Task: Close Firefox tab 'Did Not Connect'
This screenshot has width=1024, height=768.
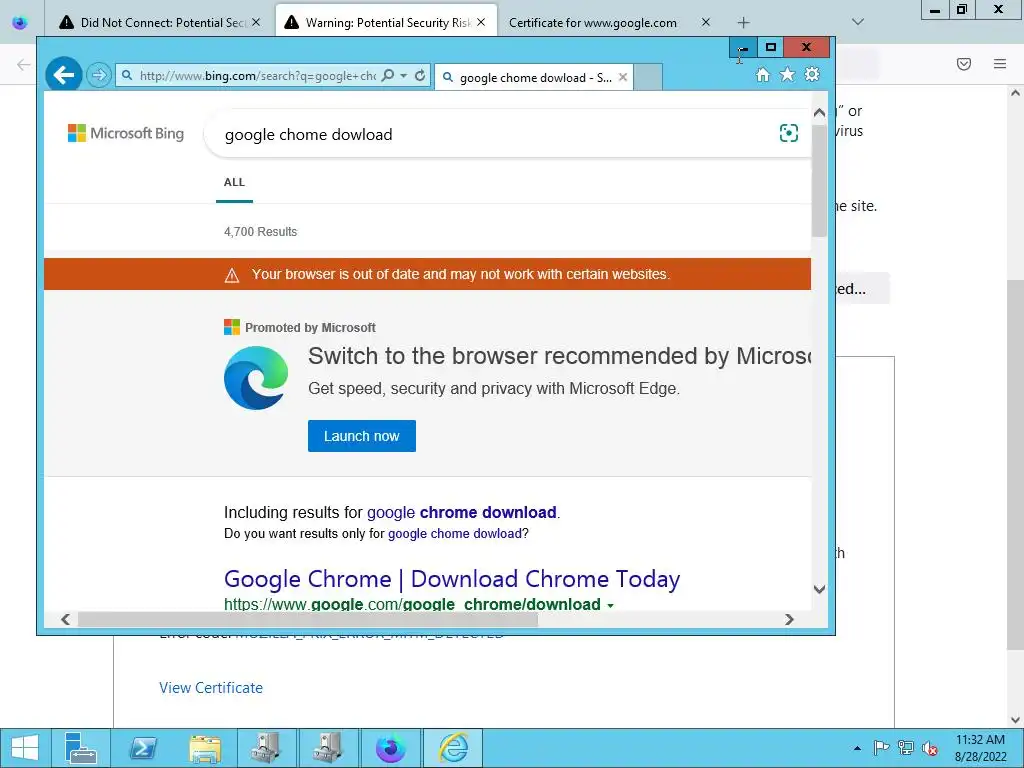Action: [x=256, y=22]
